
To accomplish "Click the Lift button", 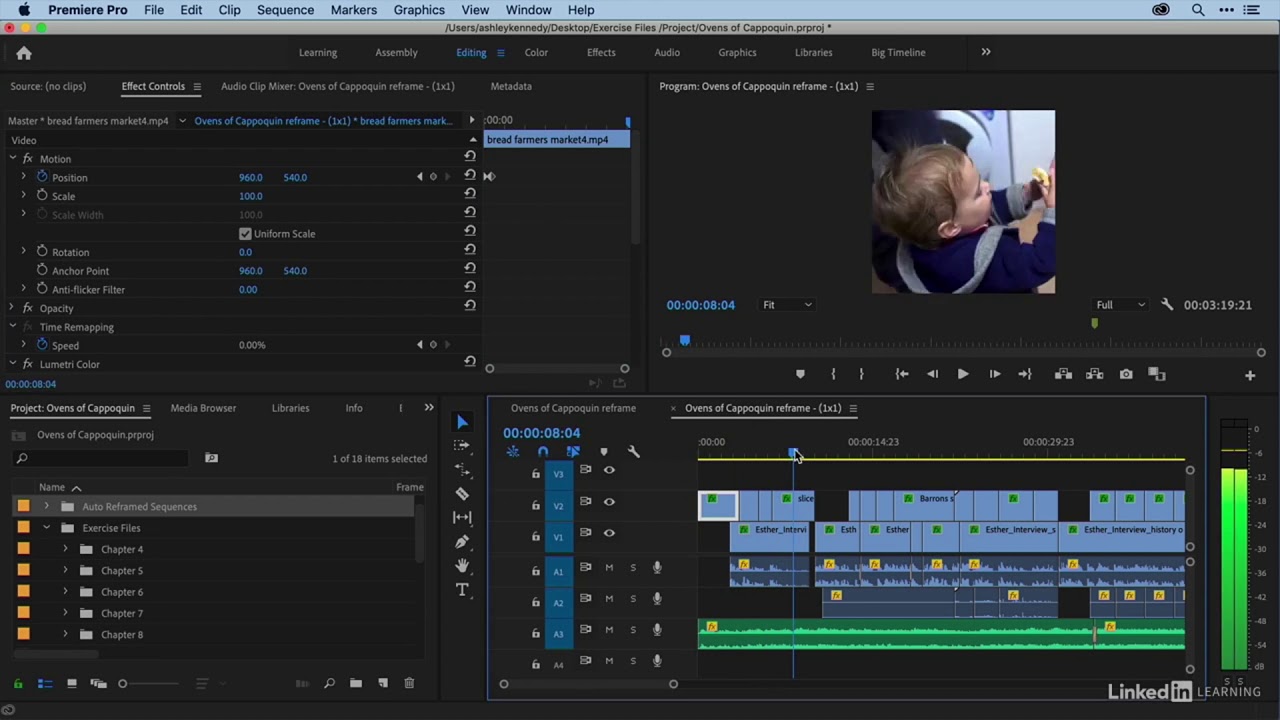I will click(1063, 374).
